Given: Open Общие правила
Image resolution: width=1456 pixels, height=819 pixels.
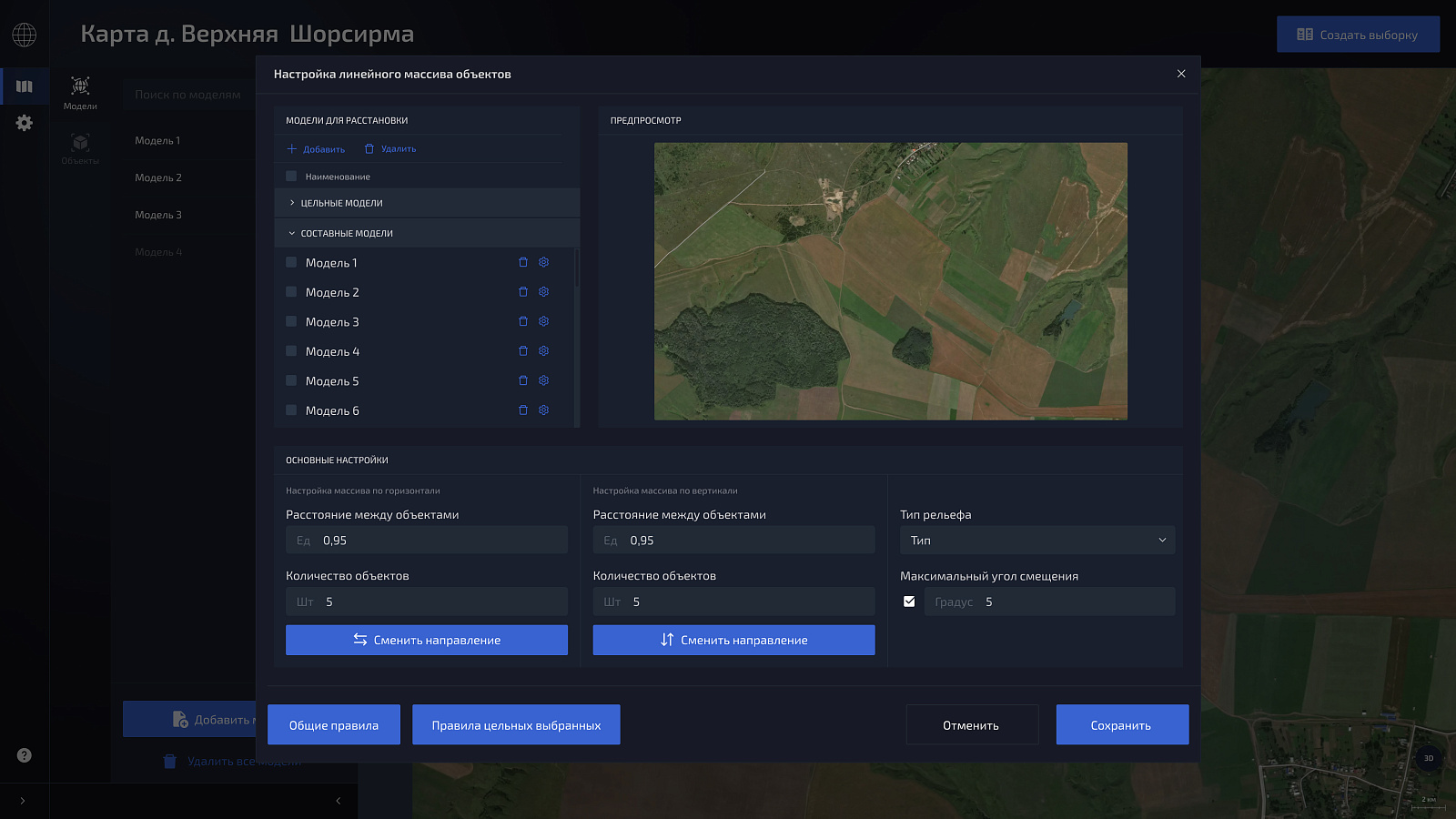Looking at the screenshot, I should point(334,725).
